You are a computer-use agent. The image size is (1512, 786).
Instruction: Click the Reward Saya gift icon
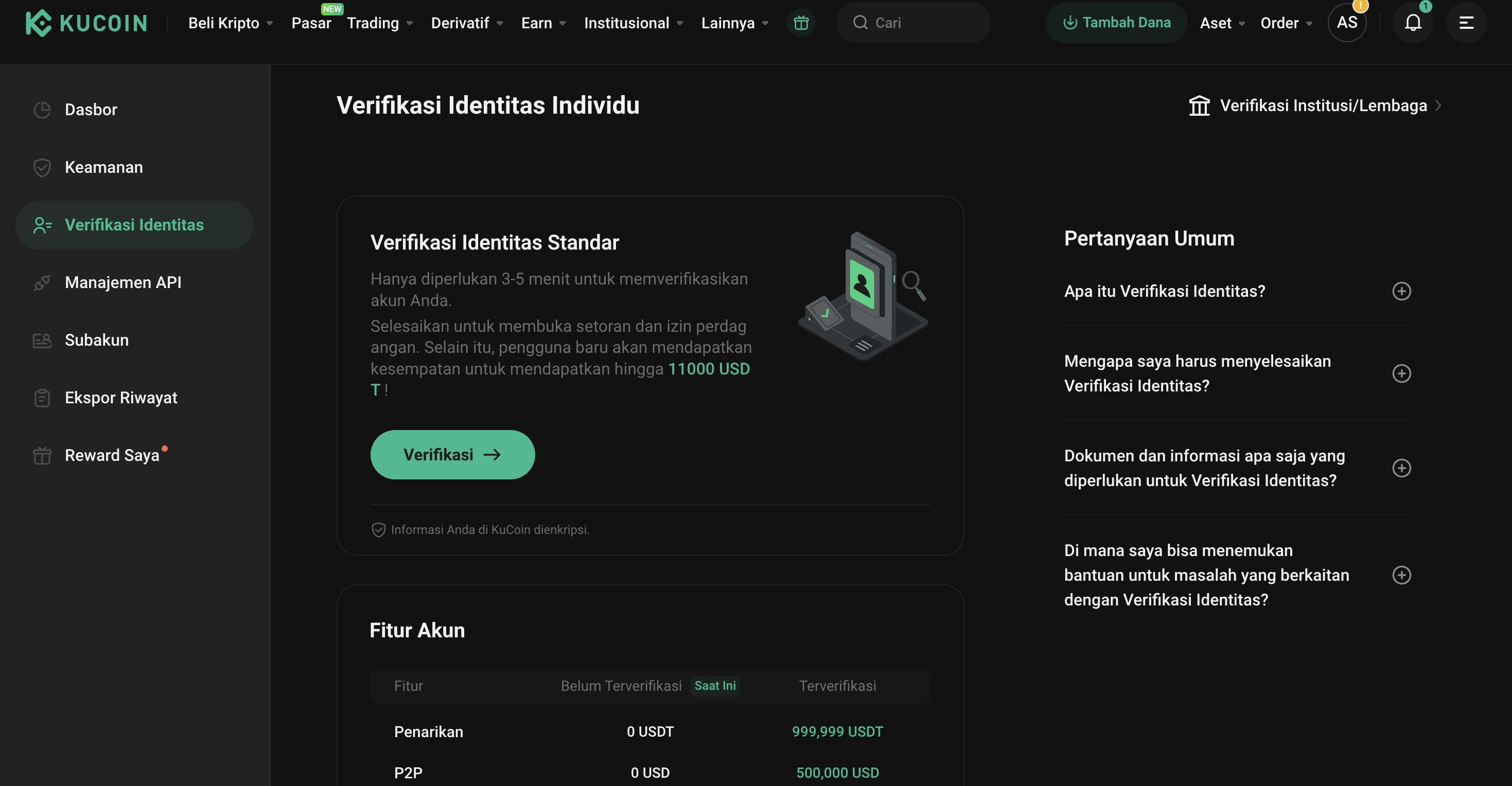click(x=41, y=455)
